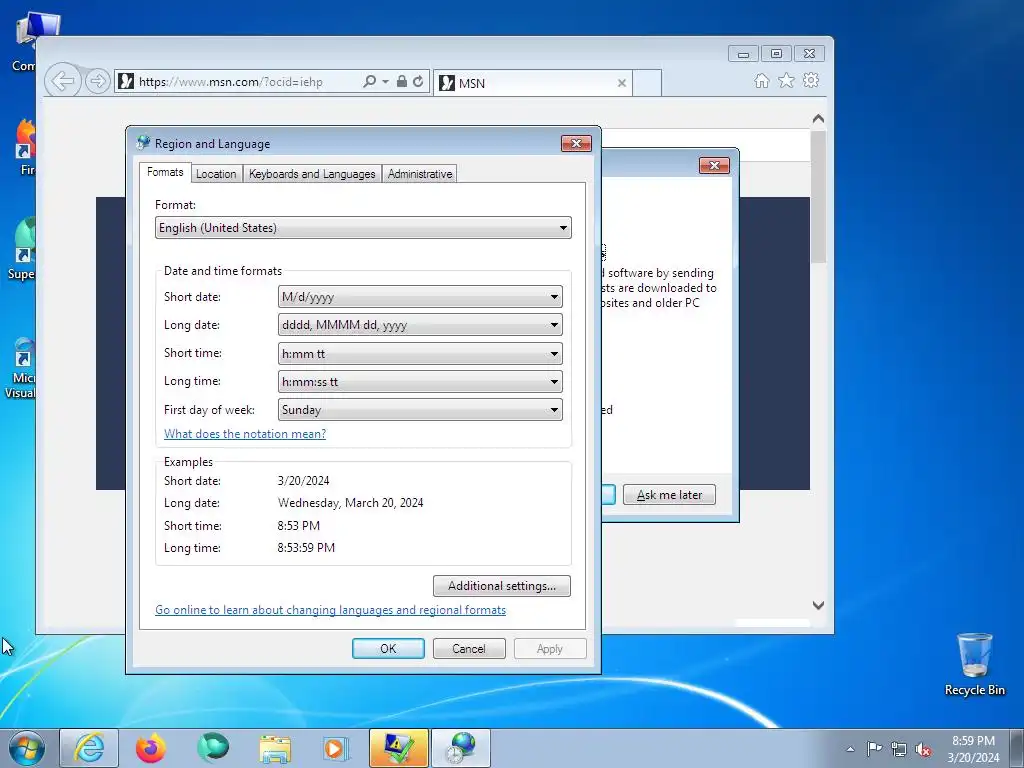Refresh the MSN page
This screenshot has width=1024, height=768.
[418, 81]
